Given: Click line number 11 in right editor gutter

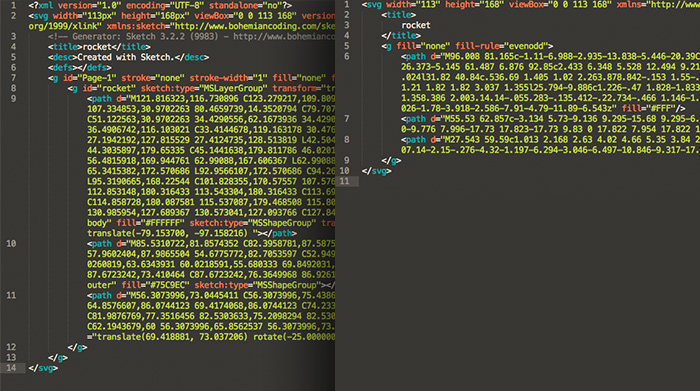Looking at the screenshot, I should 344,181.
